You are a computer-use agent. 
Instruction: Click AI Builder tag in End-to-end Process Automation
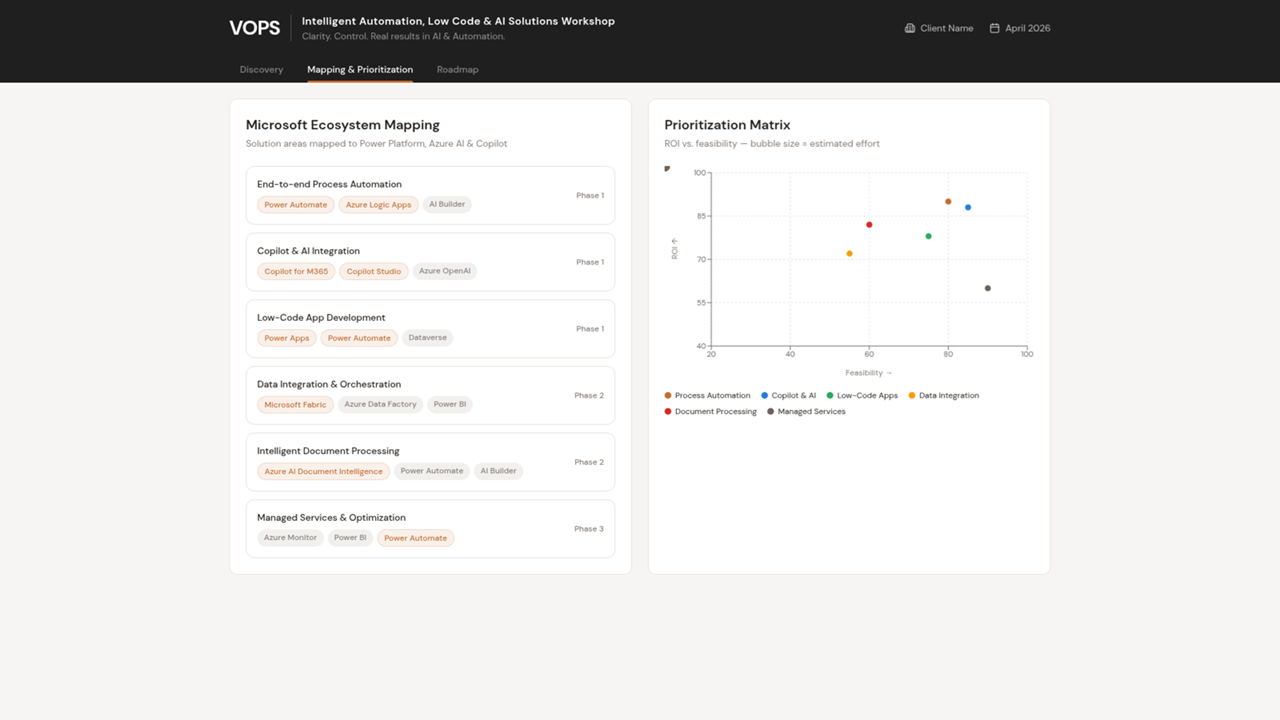pyautogui.click(x=447, y=204)
